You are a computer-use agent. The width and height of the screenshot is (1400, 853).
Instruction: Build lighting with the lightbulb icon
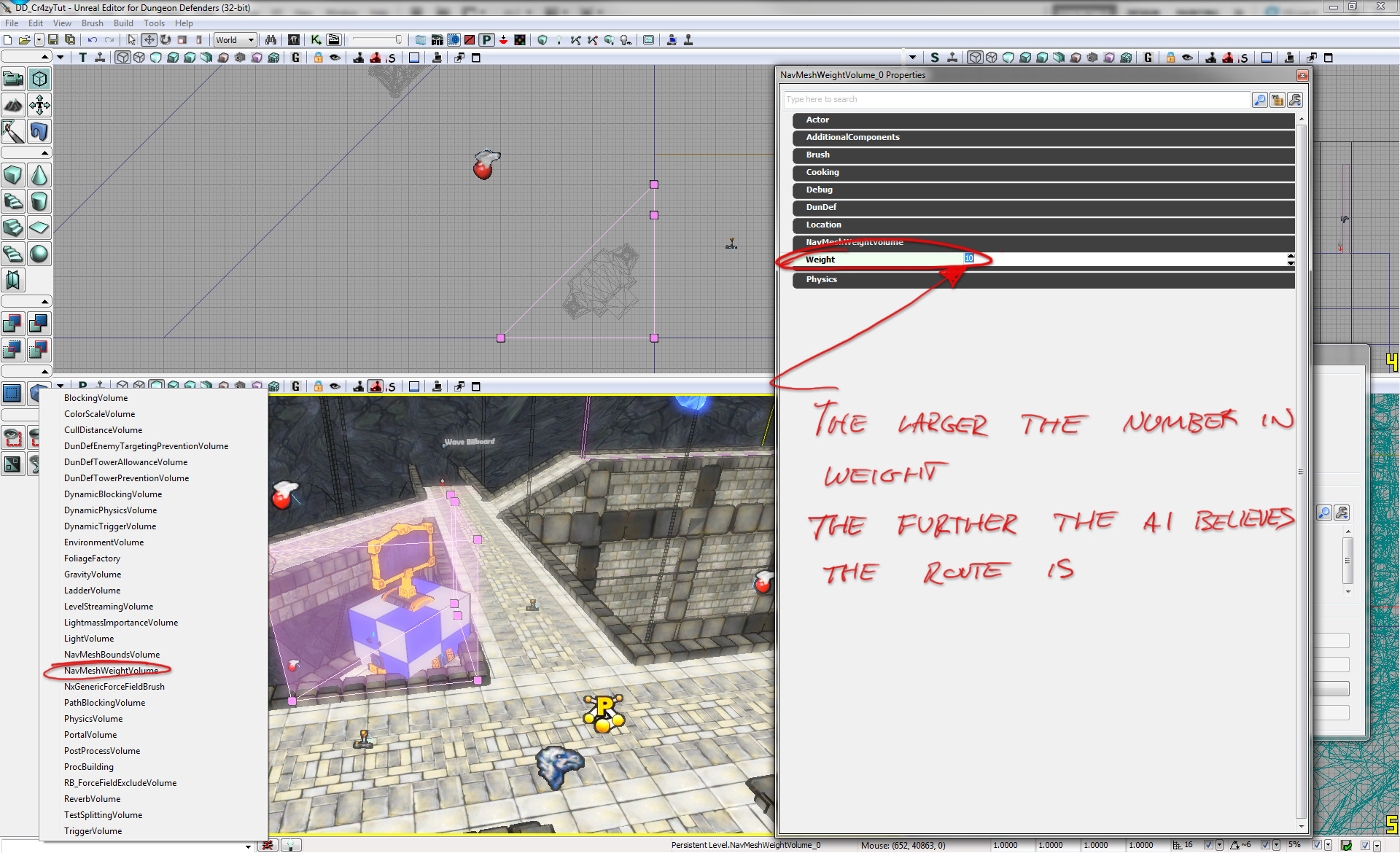pos(559,40)
